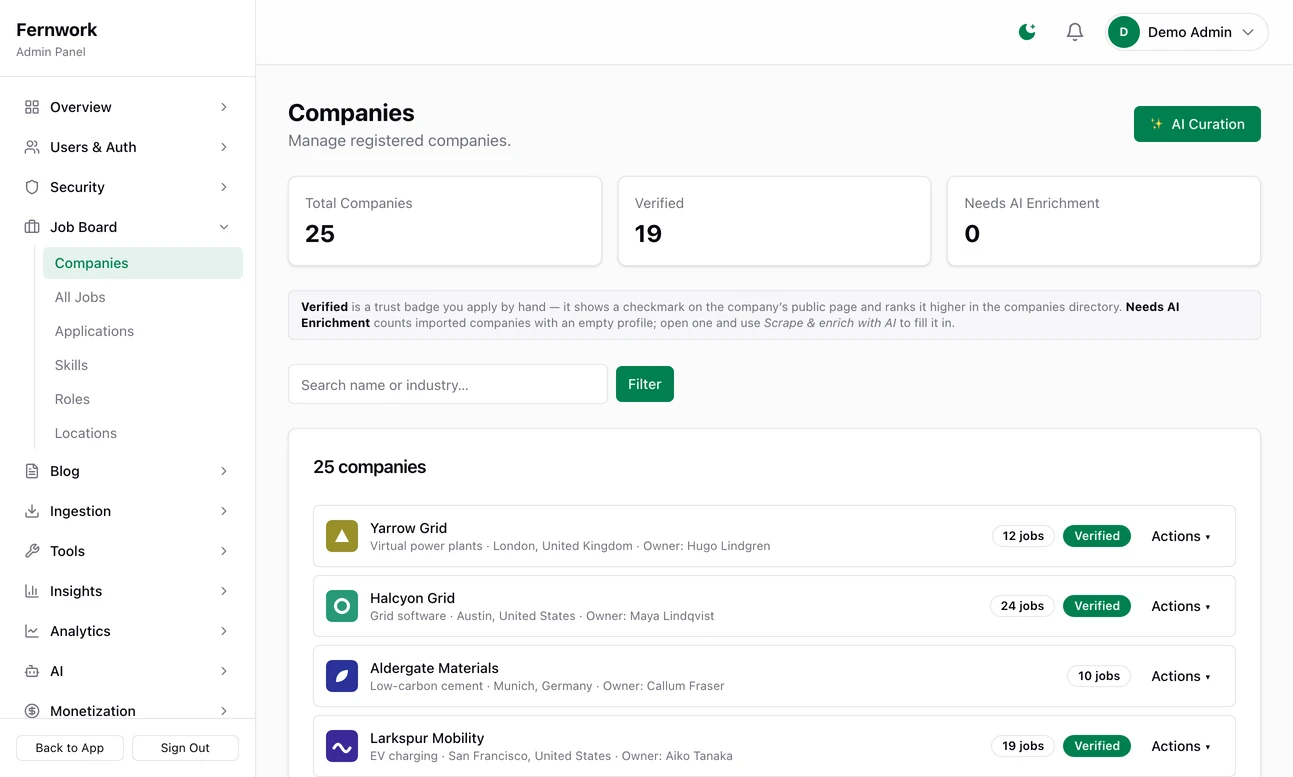The width and height of the screenshot is (1293, 777).
Task: Click the Blog document icon
Action: pyautogui.click(x=32, y=471)
